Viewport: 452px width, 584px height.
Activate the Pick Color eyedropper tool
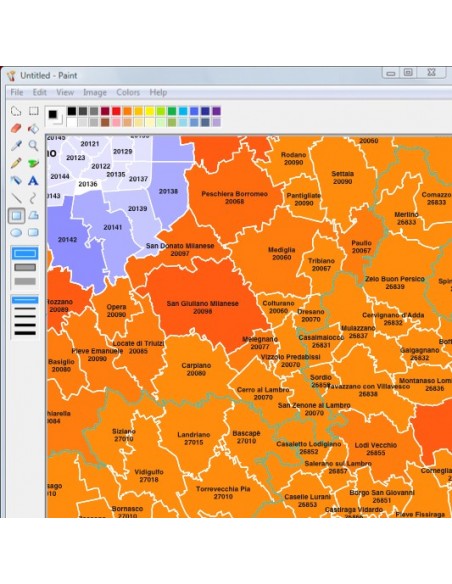point(16,146)
